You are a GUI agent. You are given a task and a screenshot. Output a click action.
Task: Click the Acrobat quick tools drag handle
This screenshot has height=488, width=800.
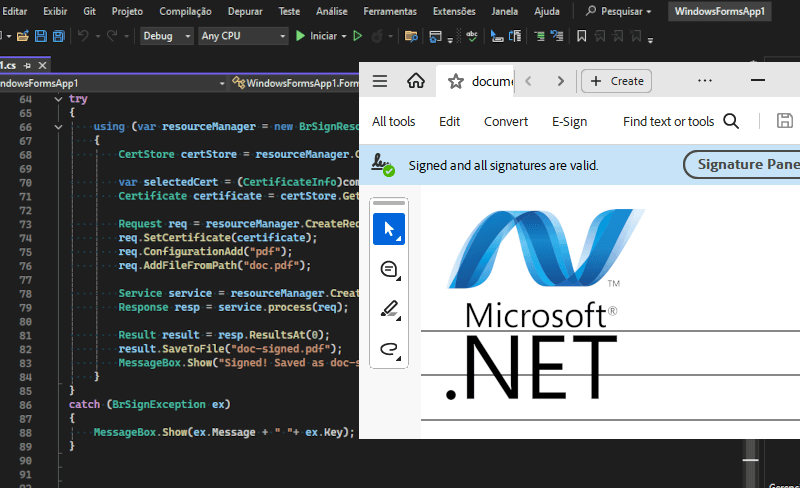[x=389, y=203]
